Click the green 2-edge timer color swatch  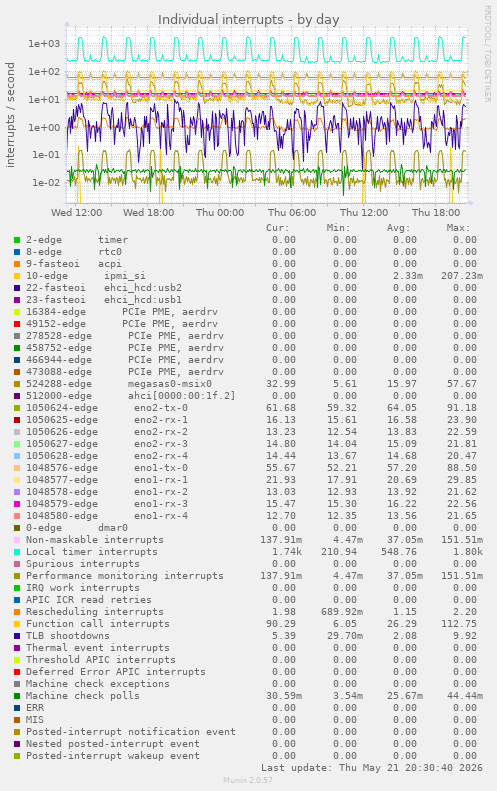tap(17, 240)
